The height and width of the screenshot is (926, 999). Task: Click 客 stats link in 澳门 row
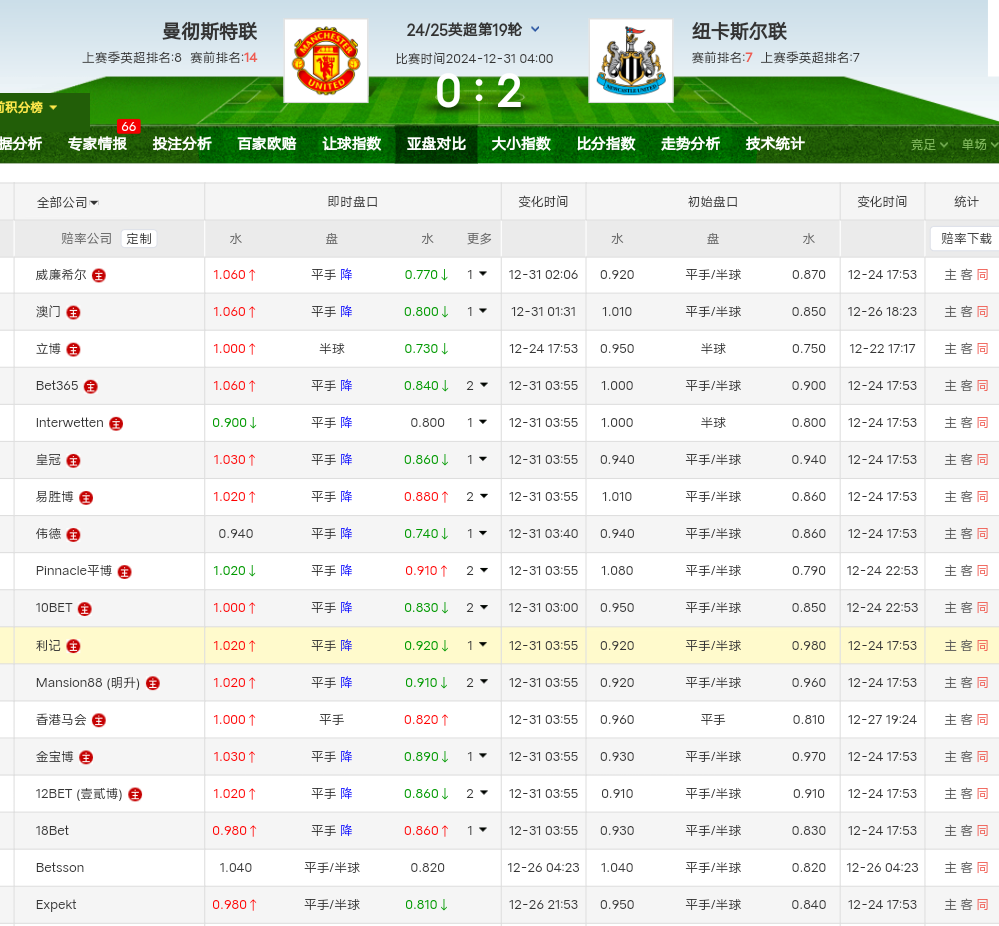967,312
